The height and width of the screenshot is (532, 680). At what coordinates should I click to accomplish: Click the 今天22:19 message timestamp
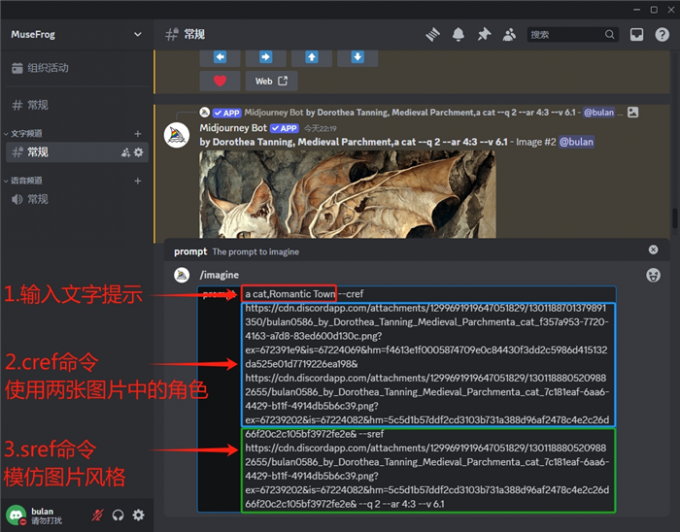coord(320,128)
